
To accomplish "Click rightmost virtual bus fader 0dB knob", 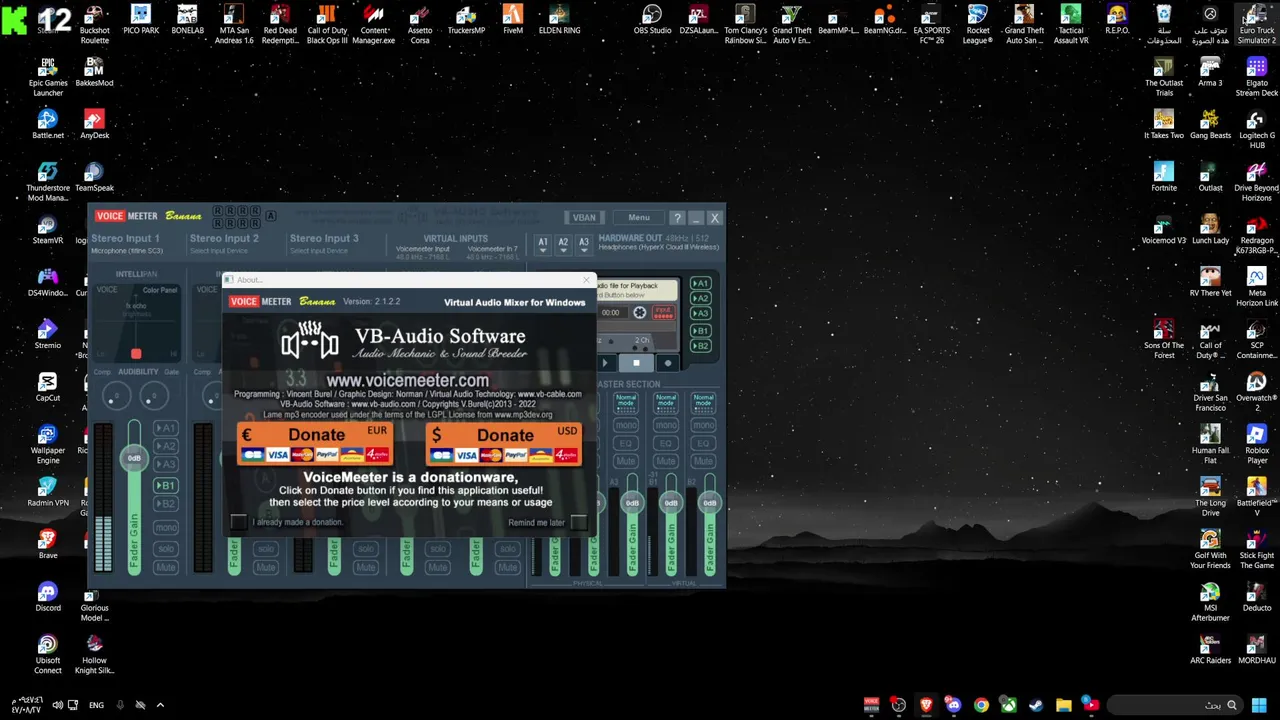I will pyautogui.click(x=709, y=503).
